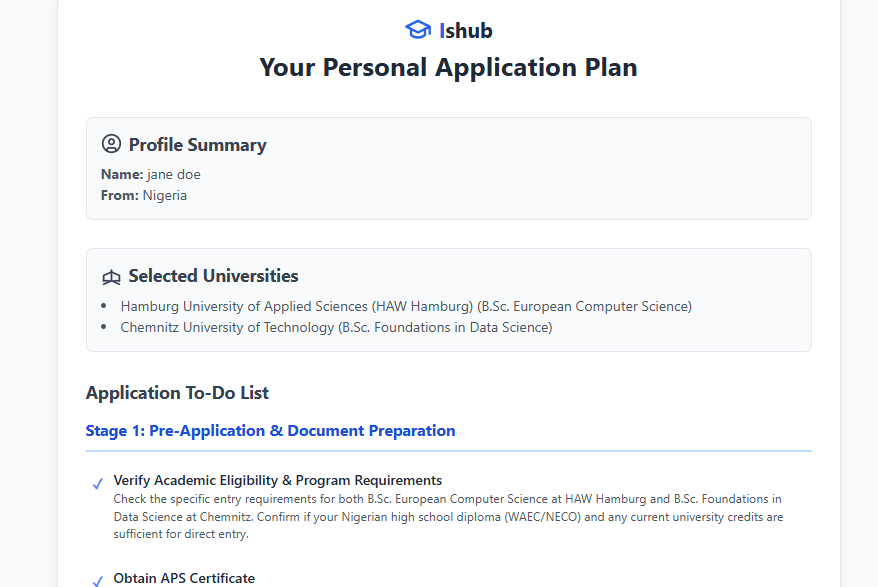Click the Ishub brand name

click(x=465, y=30)
